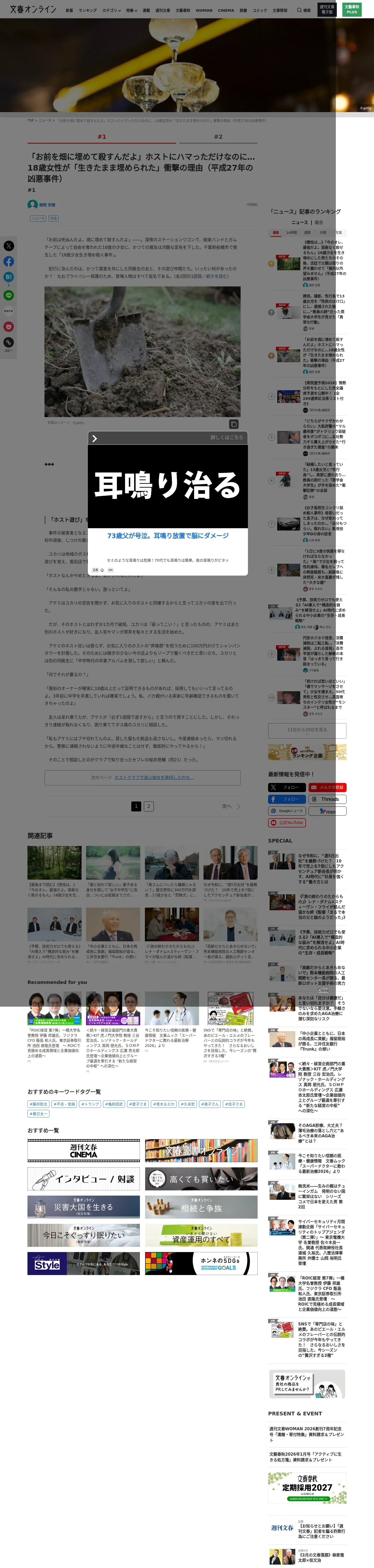
Task: Expand the shovel photo with the enlarge icon
Action: (233, 424)
